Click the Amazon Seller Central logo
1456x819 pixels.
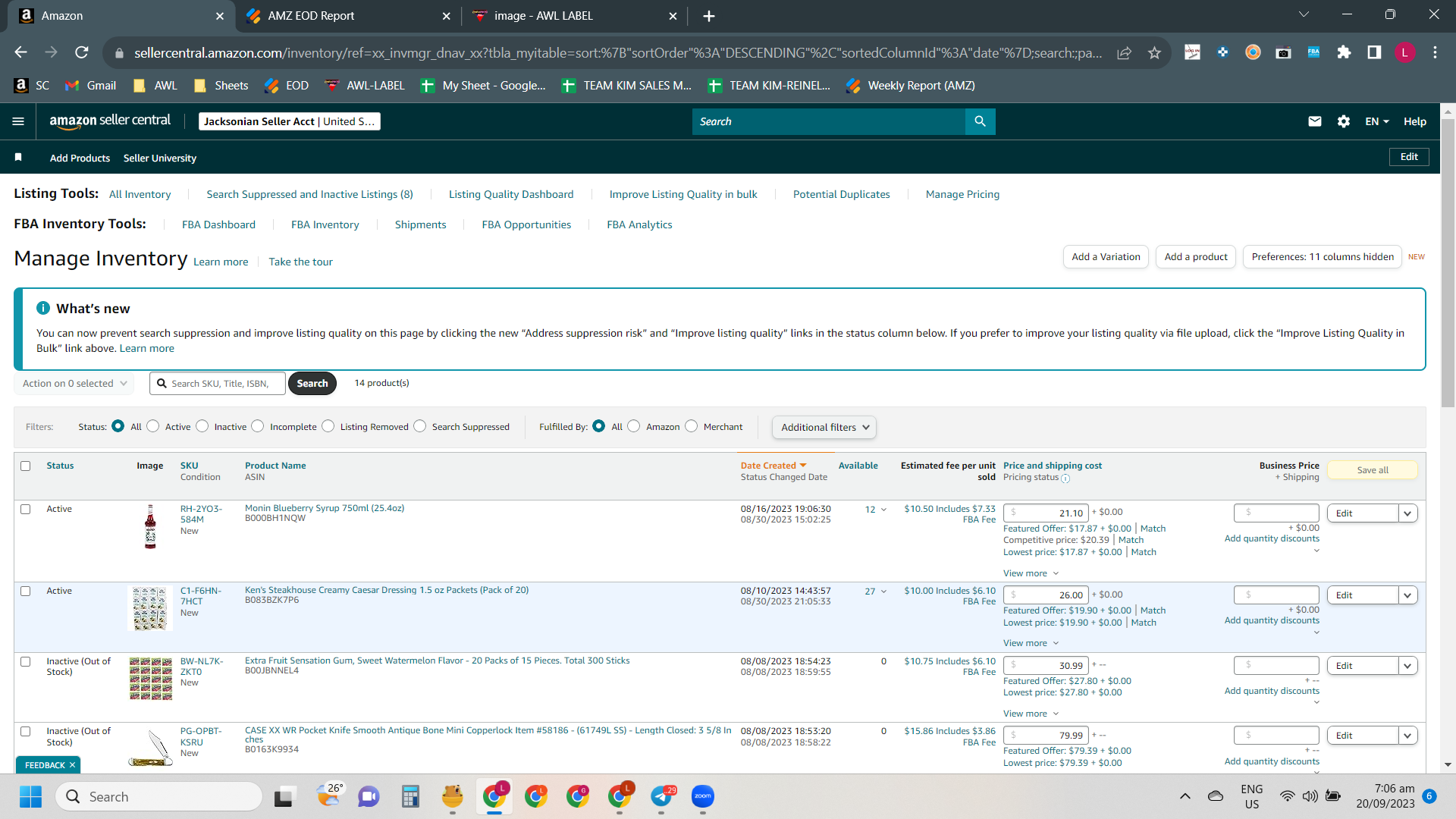coord(110,121)
